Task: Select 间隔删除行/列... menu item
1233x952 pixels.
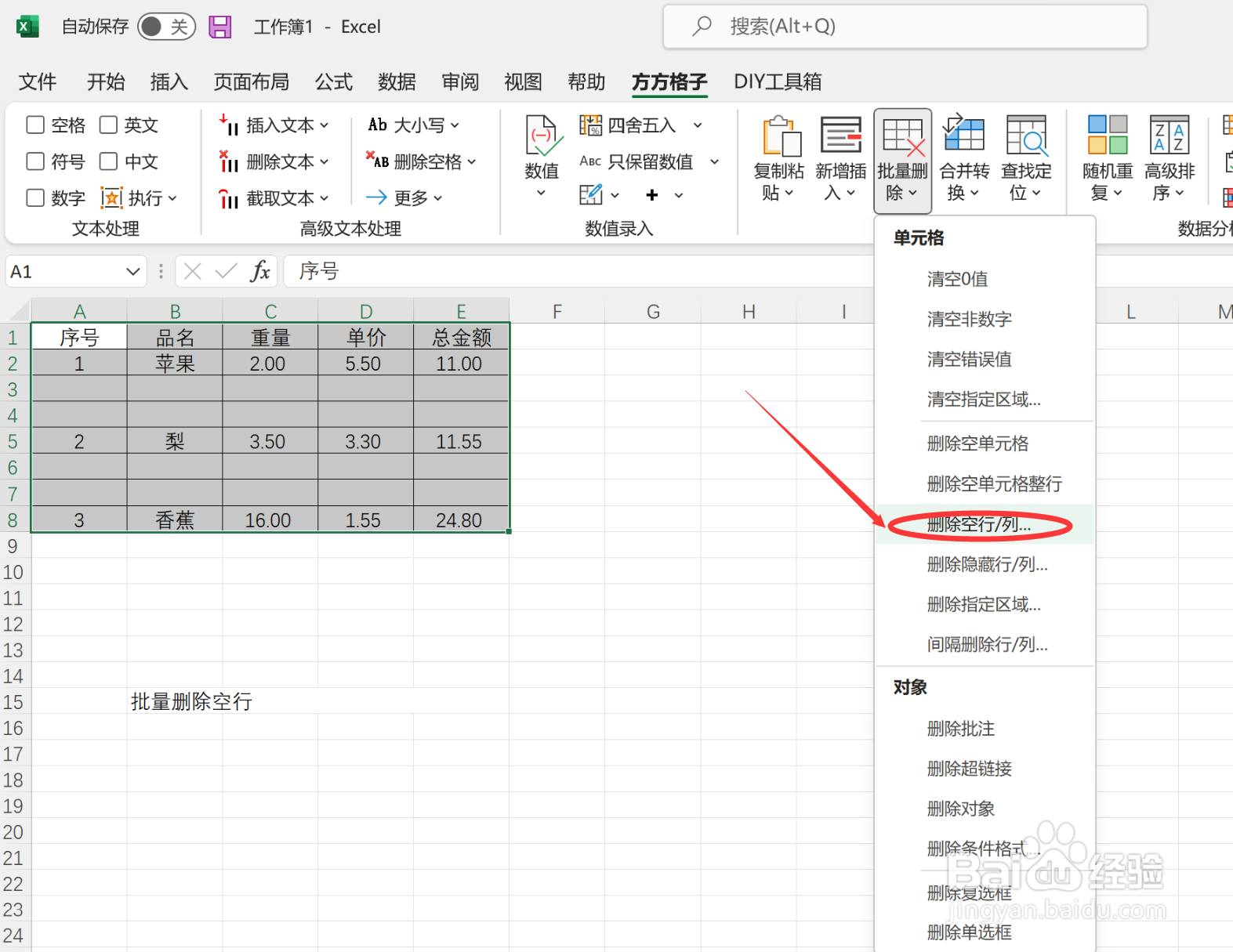Action: click(x=985, y=644)
